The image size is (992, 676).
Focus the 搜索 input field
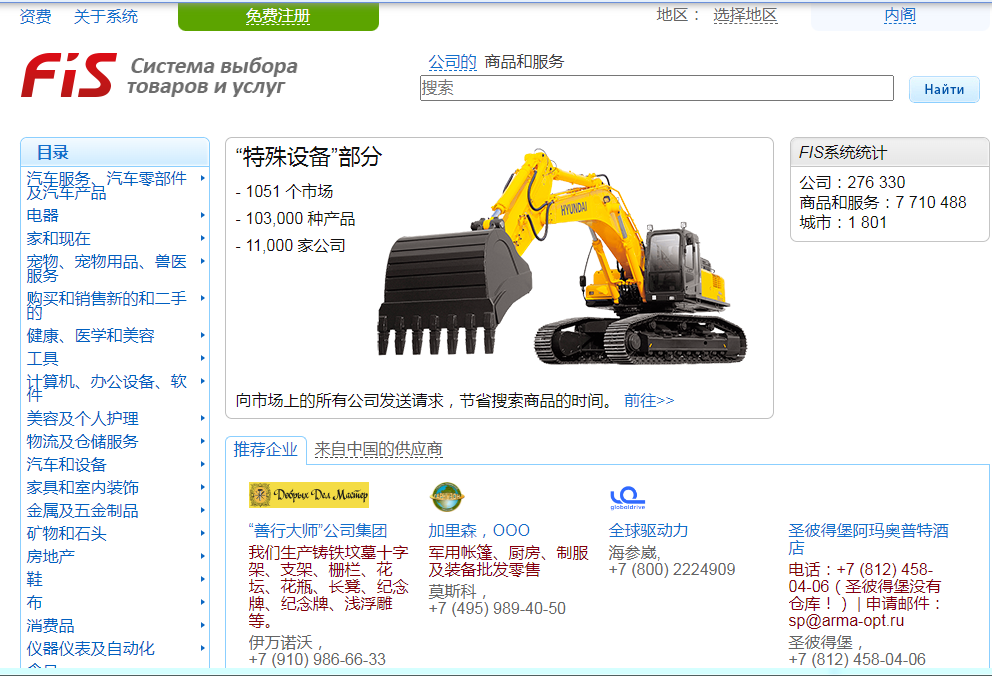pyautogui.click(x=657, y=88)
